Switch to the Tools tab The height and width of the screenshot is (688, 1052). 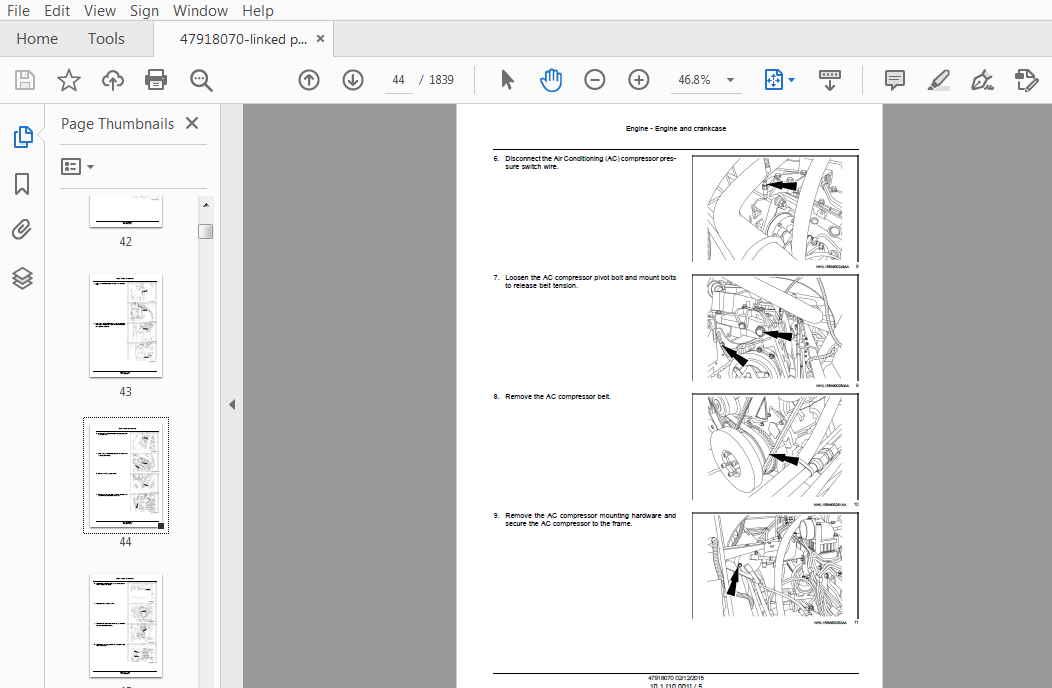coord(106,39)
